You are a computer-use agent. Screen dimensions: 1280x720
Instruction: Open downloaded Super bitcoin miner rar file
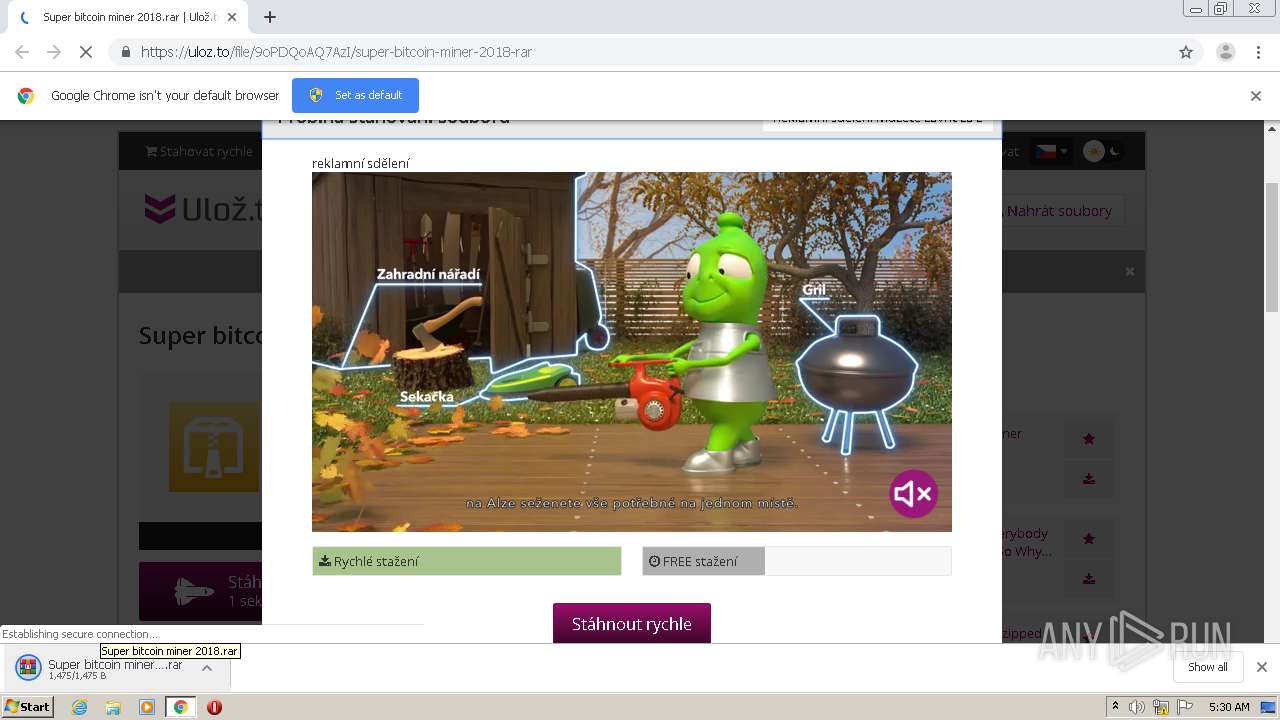click(115, 669)
